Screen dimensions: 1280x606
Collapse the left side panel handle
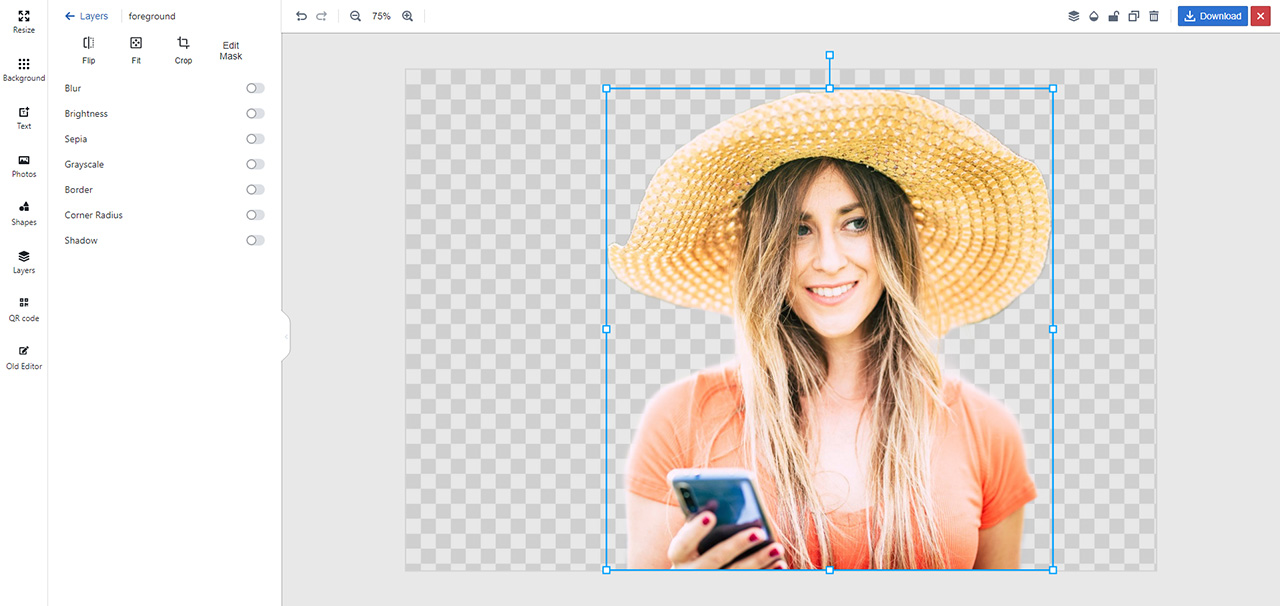[286, 337]
